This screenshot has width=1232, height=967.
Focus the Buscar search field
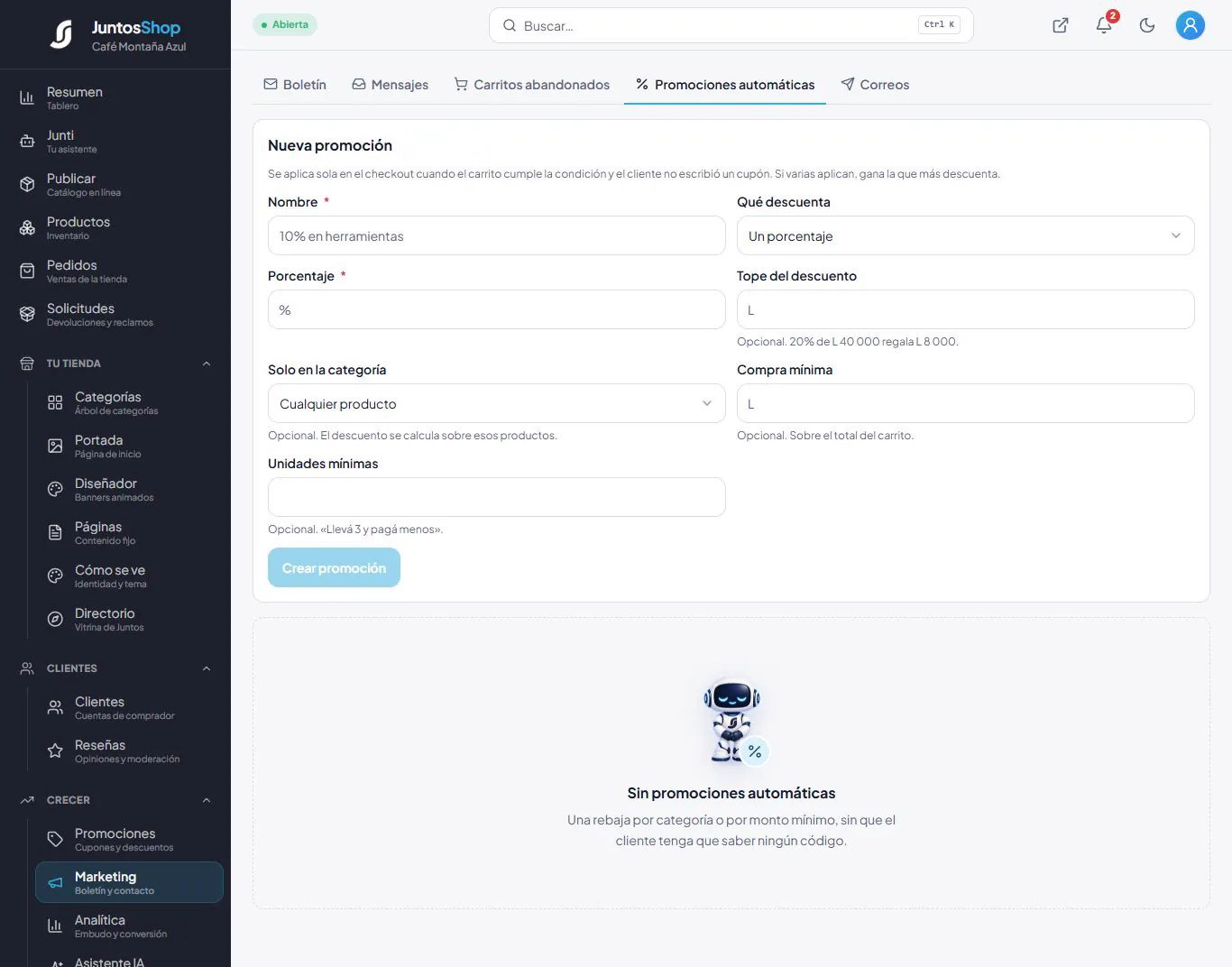(731, 25)
